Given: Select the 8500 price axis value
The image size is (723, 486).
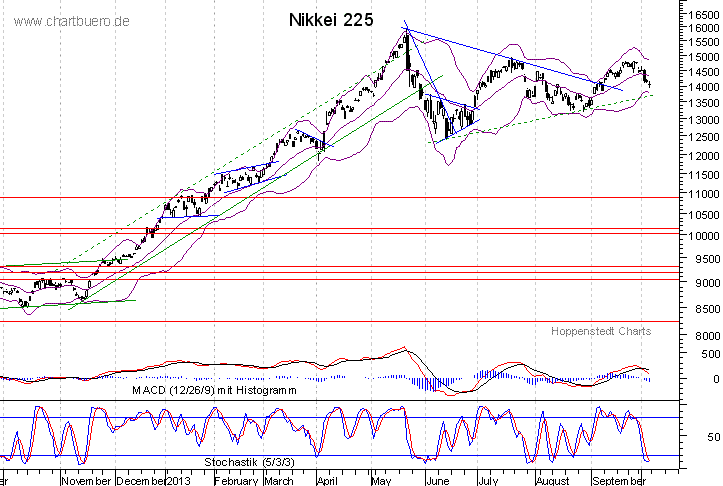Looking at the screenshot, I should click(707, 308).
